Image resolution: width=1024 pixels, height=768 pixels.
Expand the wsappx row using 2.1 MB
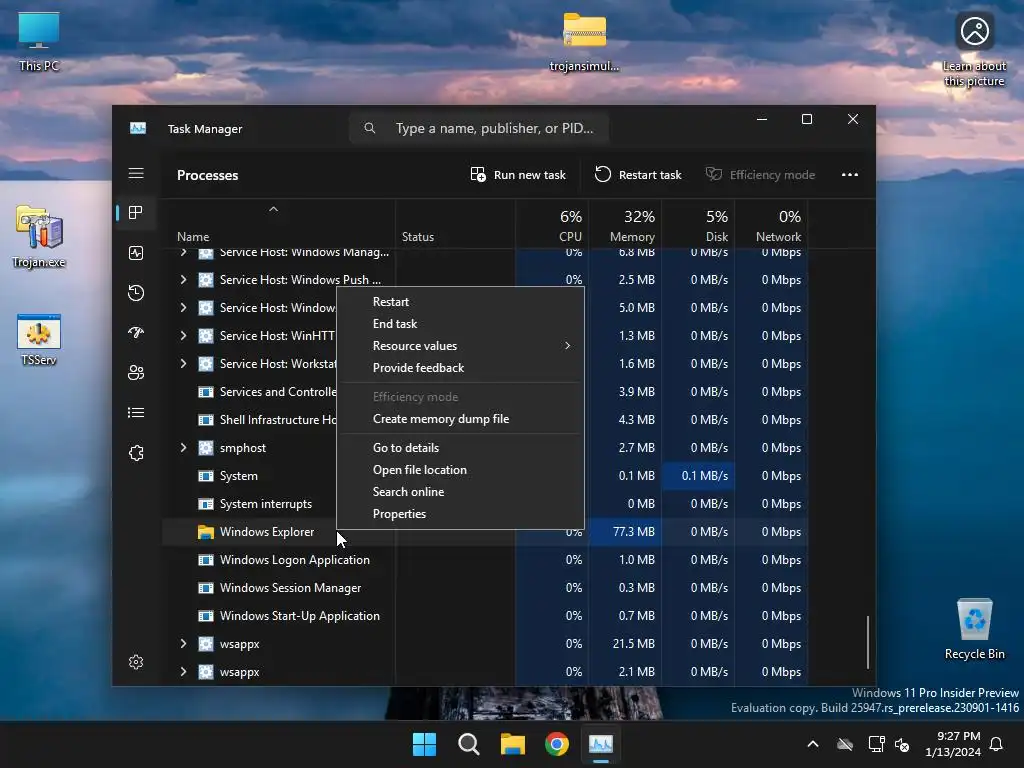(x=184, y=672)
